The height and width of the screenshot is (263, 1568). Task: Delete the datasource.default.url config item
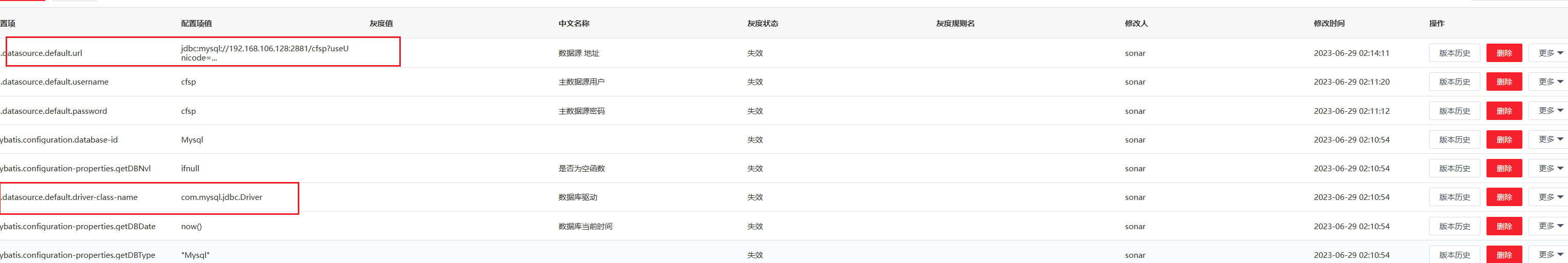click(x=1503, y=53)
